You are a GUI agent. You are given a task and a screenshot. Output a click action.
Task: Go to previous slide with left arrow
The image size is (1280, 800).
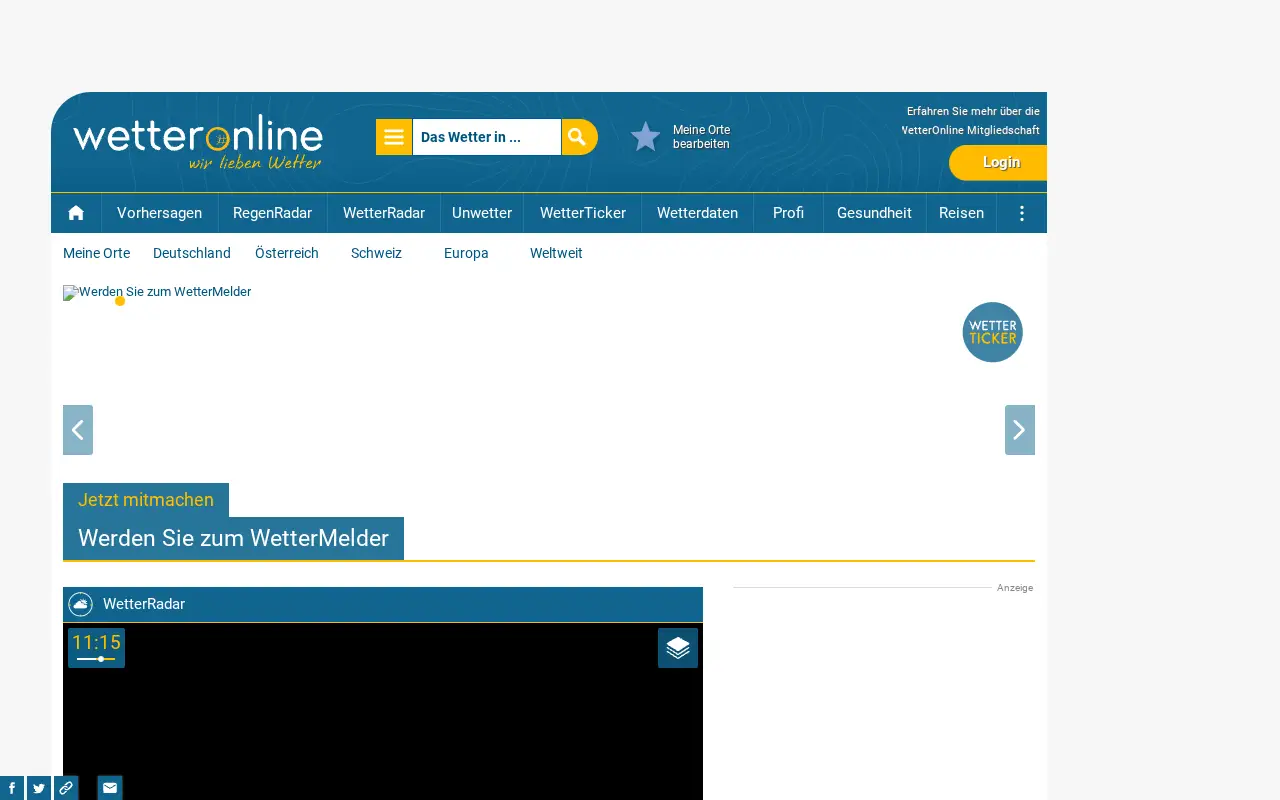click(x=78, y=430)
